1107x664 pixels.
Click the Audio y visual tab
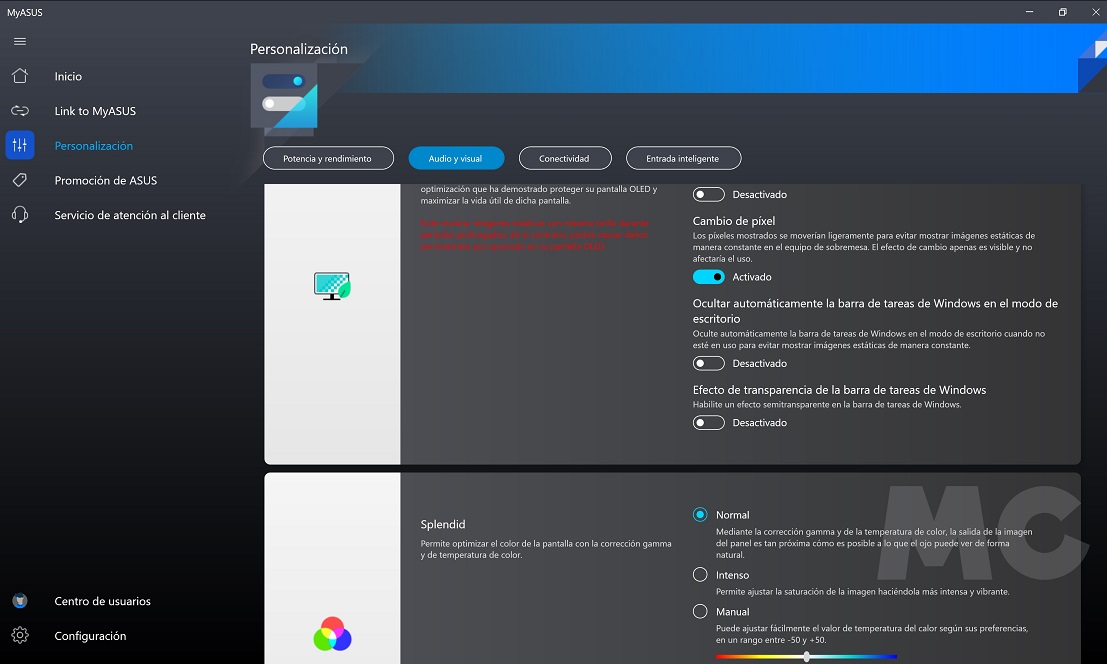[456, 158]
